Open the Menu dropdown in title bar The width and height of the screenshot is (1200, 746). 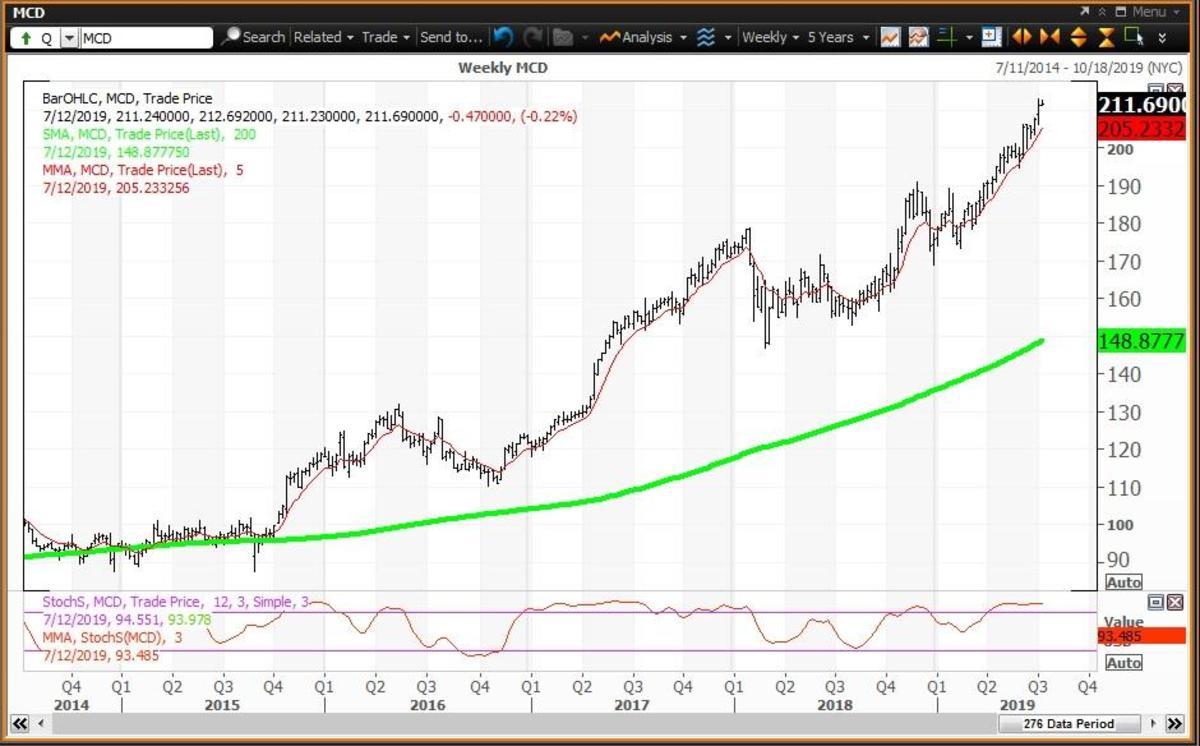1157,12
